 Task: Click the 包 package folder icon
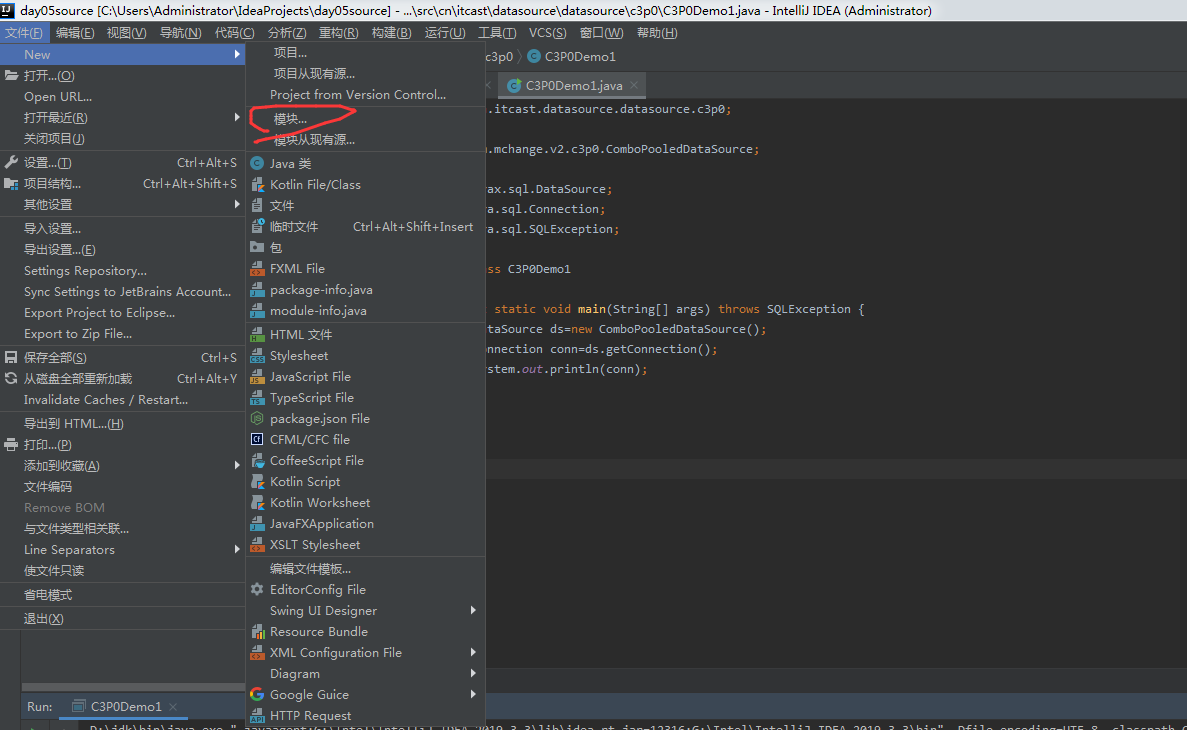tap(257, 248)
